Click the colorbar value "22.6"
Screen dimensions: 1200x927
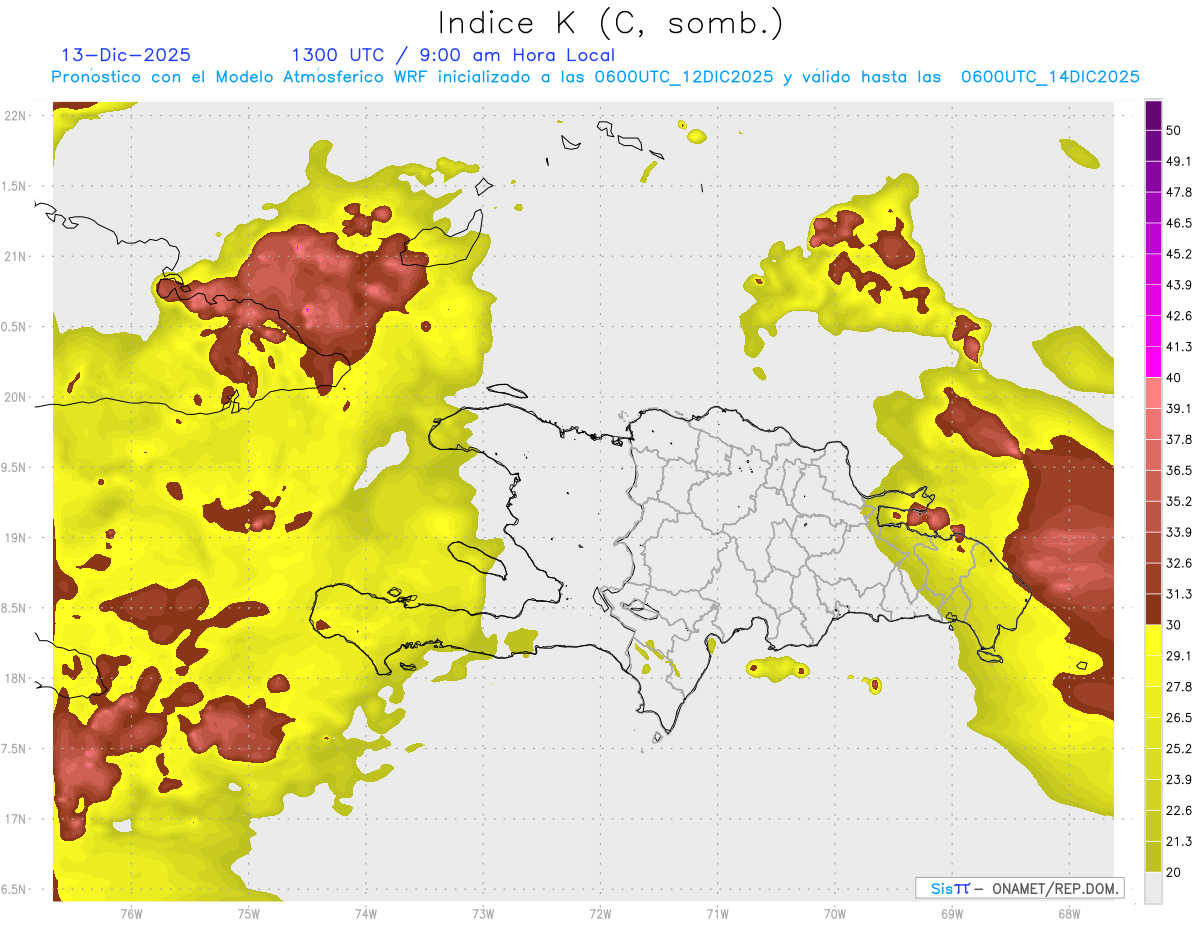(1179, 811)
